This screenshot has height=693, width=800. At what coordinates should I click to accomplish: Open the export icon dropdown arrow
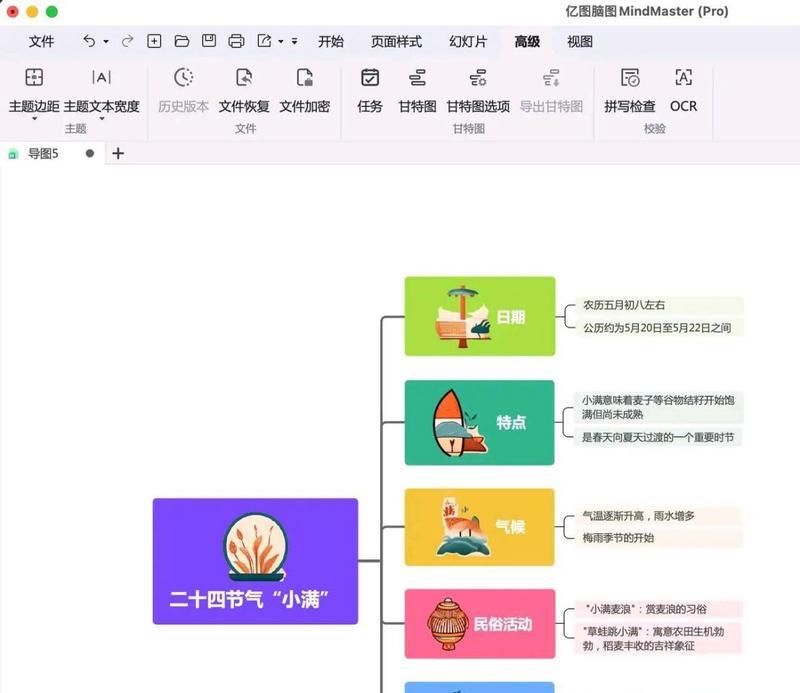281,42
